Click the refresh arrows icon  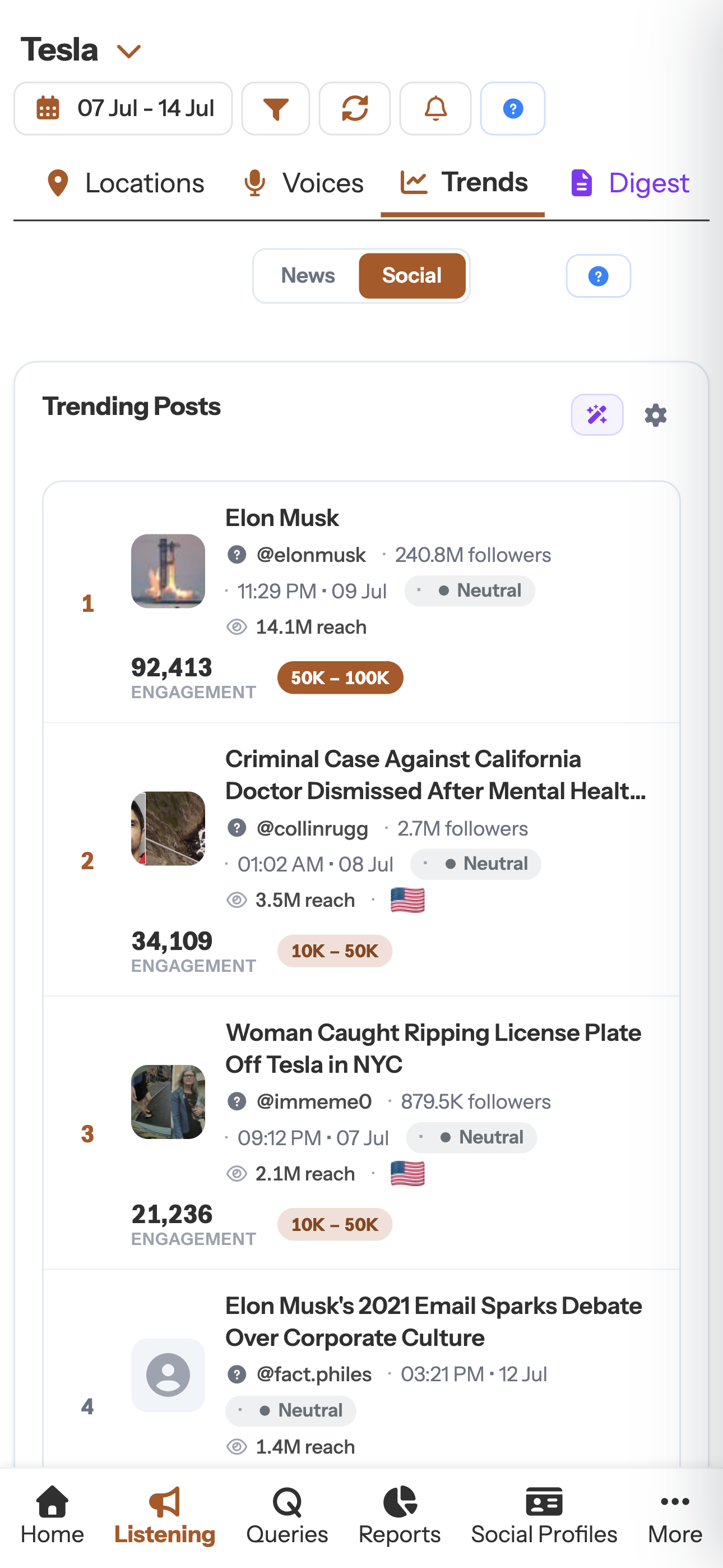coord(355,109)
